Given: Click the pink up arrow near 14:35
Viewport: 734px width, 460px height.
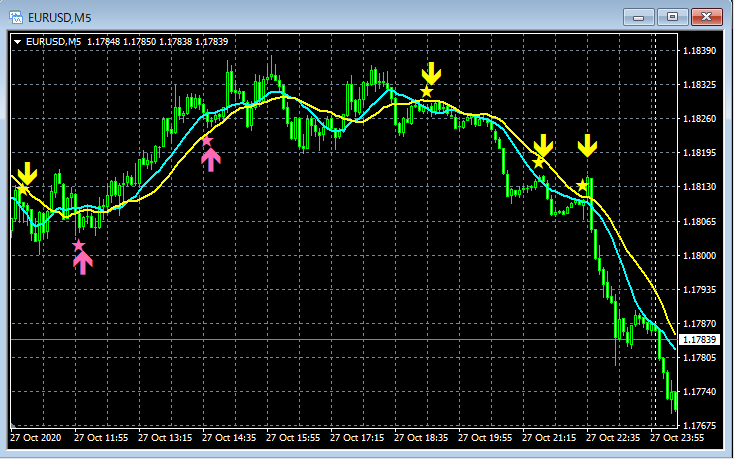Looking at the screenshot, I should pos(211,160).
